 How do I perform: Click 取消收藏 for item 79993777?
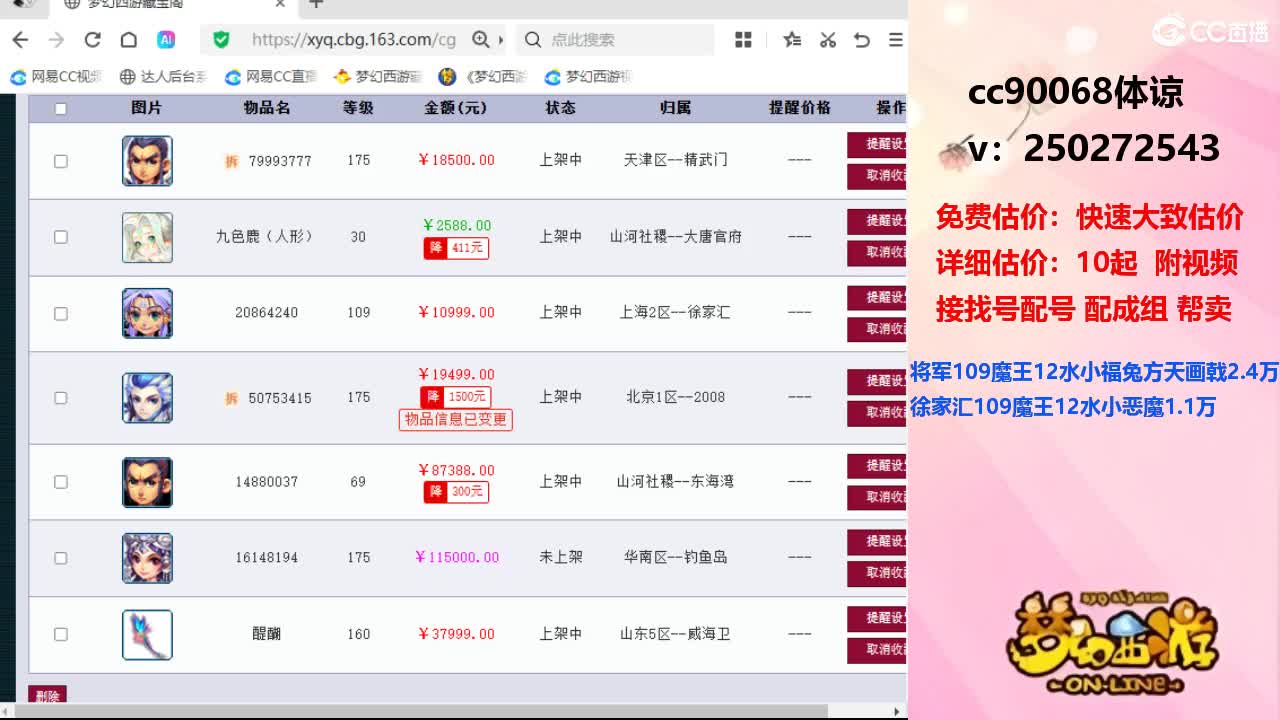tap(877, 176)
